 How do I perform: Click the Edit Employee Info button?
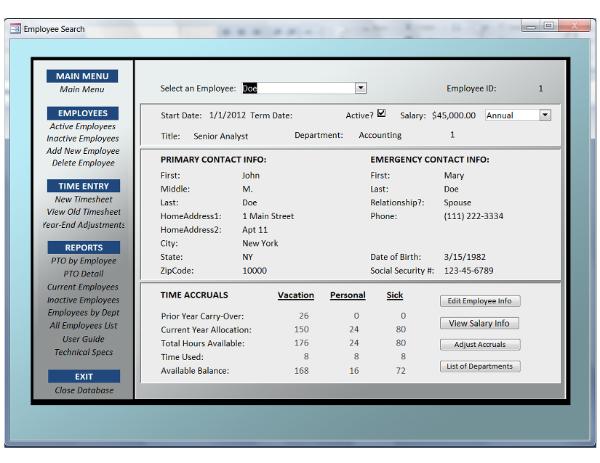(x=480, y=300)
